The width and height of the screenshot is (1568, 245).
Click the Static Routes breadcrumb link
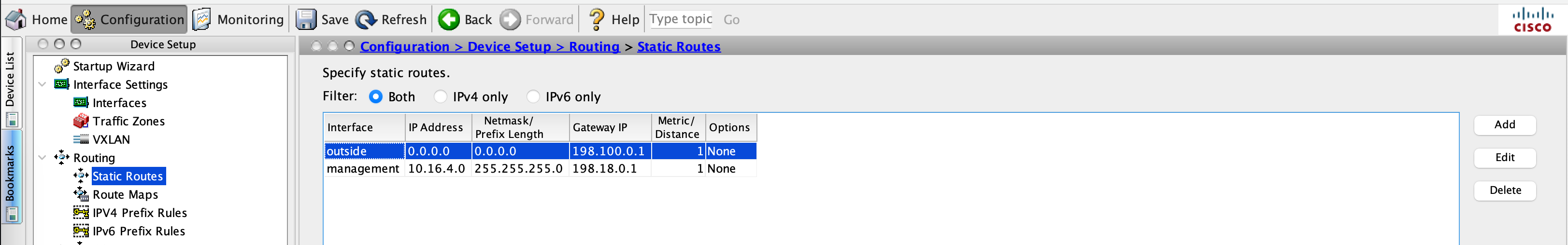[x=678, y=47]
